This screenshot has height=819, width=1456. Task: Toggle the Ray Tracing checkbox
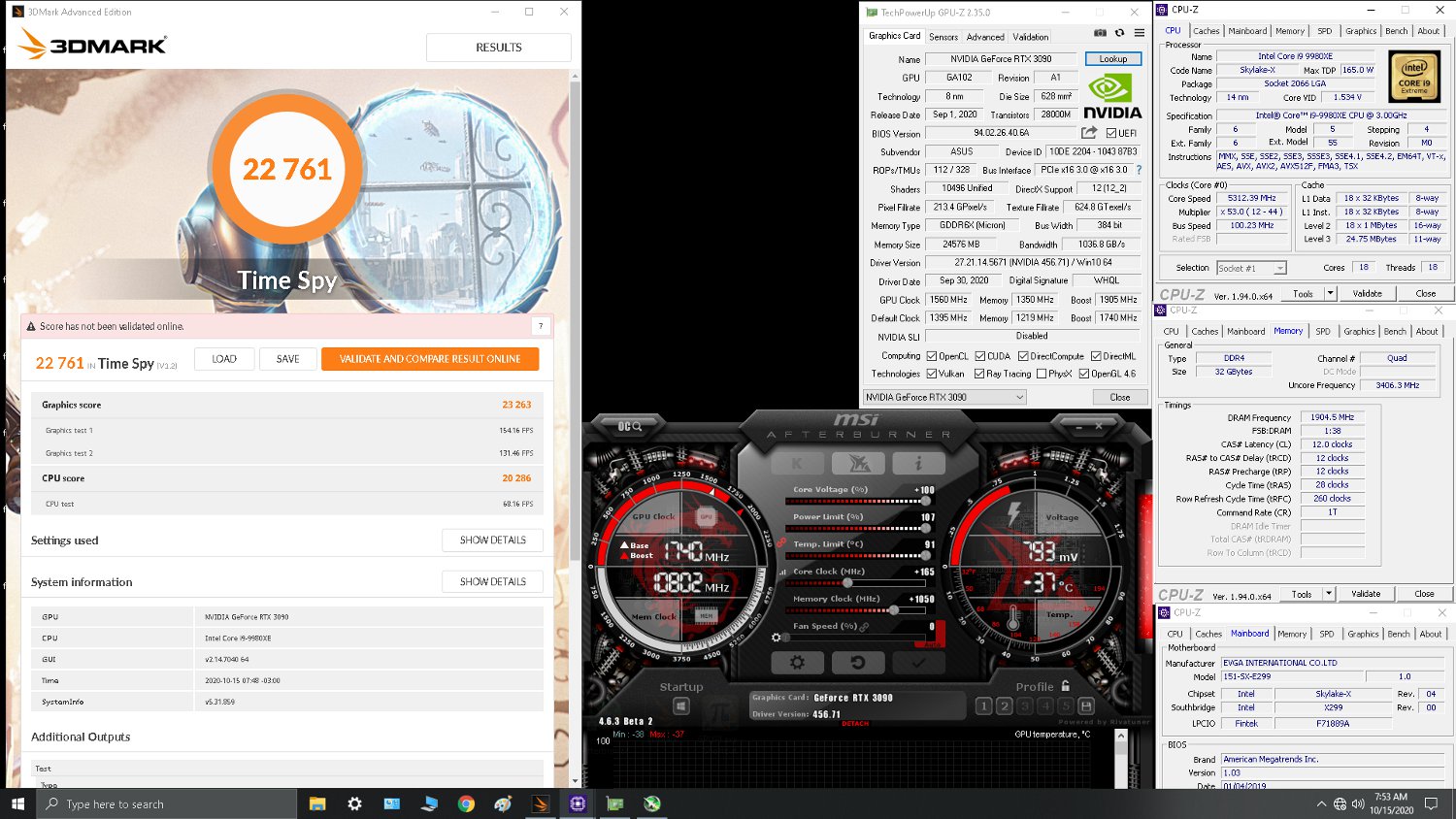[980, 374]
